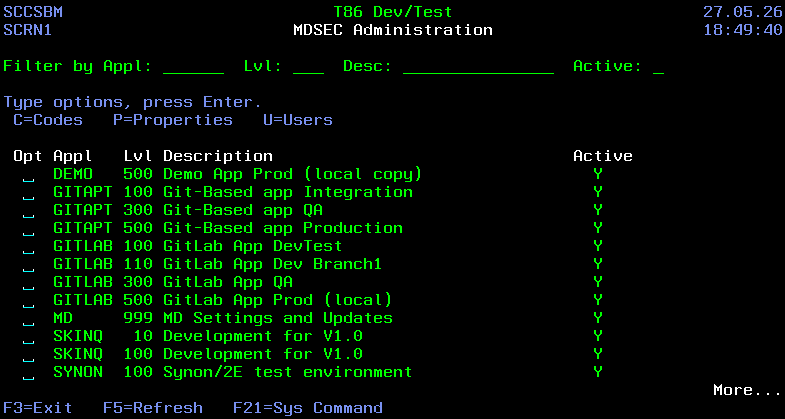The width and height of the screenshot is (785, 419).
Task: Select the Opt field for MD 999
Action: pyautogui.click(x=29, y=319)
